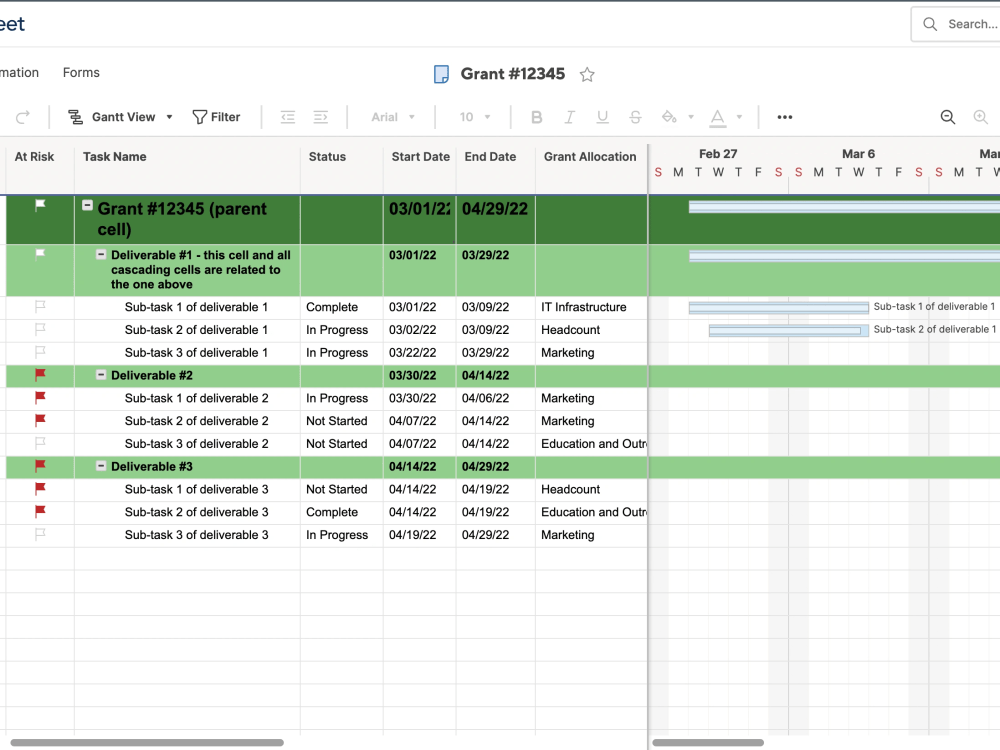Select the indent row icon

(x=319, y=117)
